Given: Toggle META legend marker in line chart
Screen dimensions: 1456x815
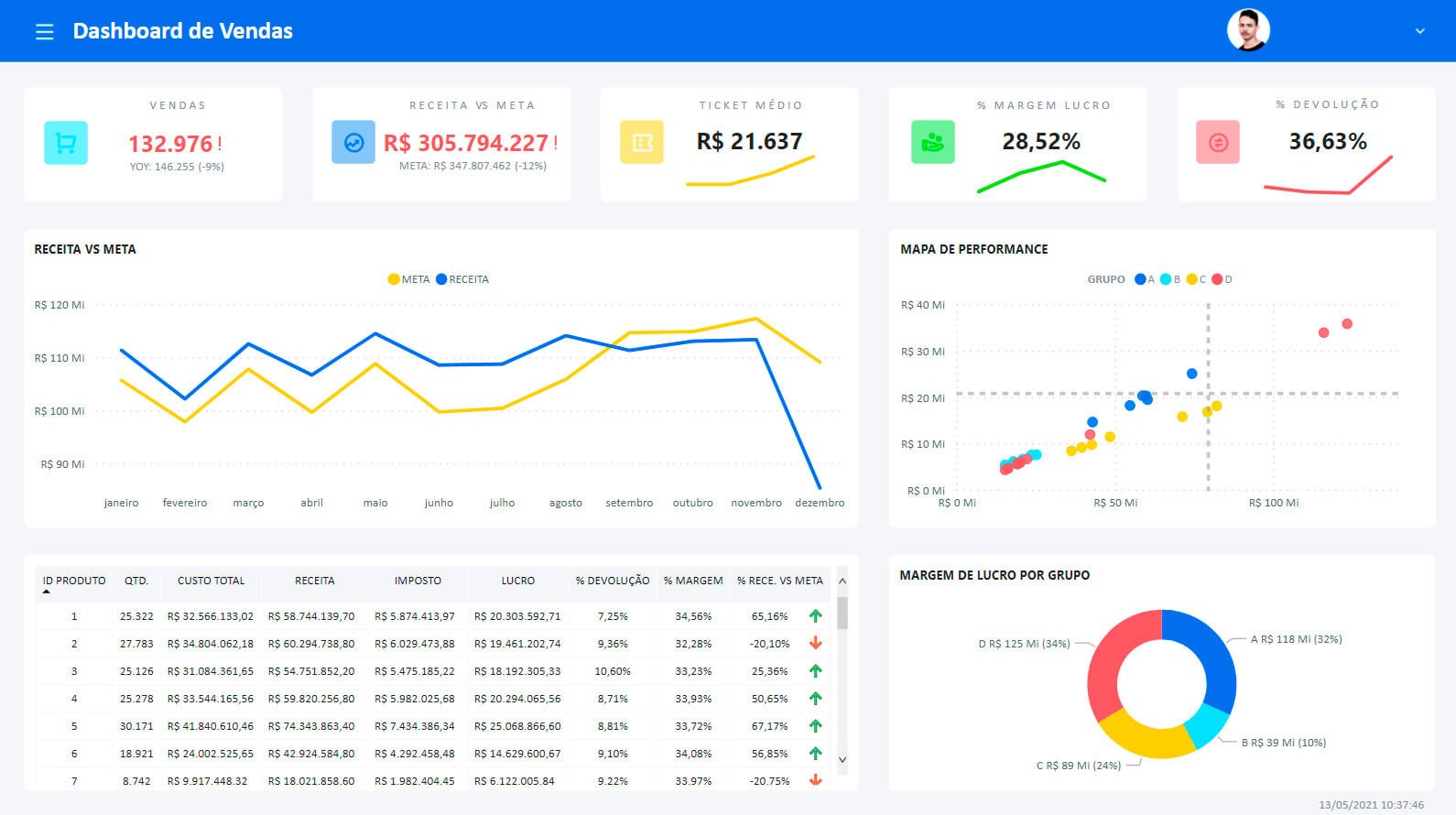Looking at the screenshot, I should [x=394, y=279].
